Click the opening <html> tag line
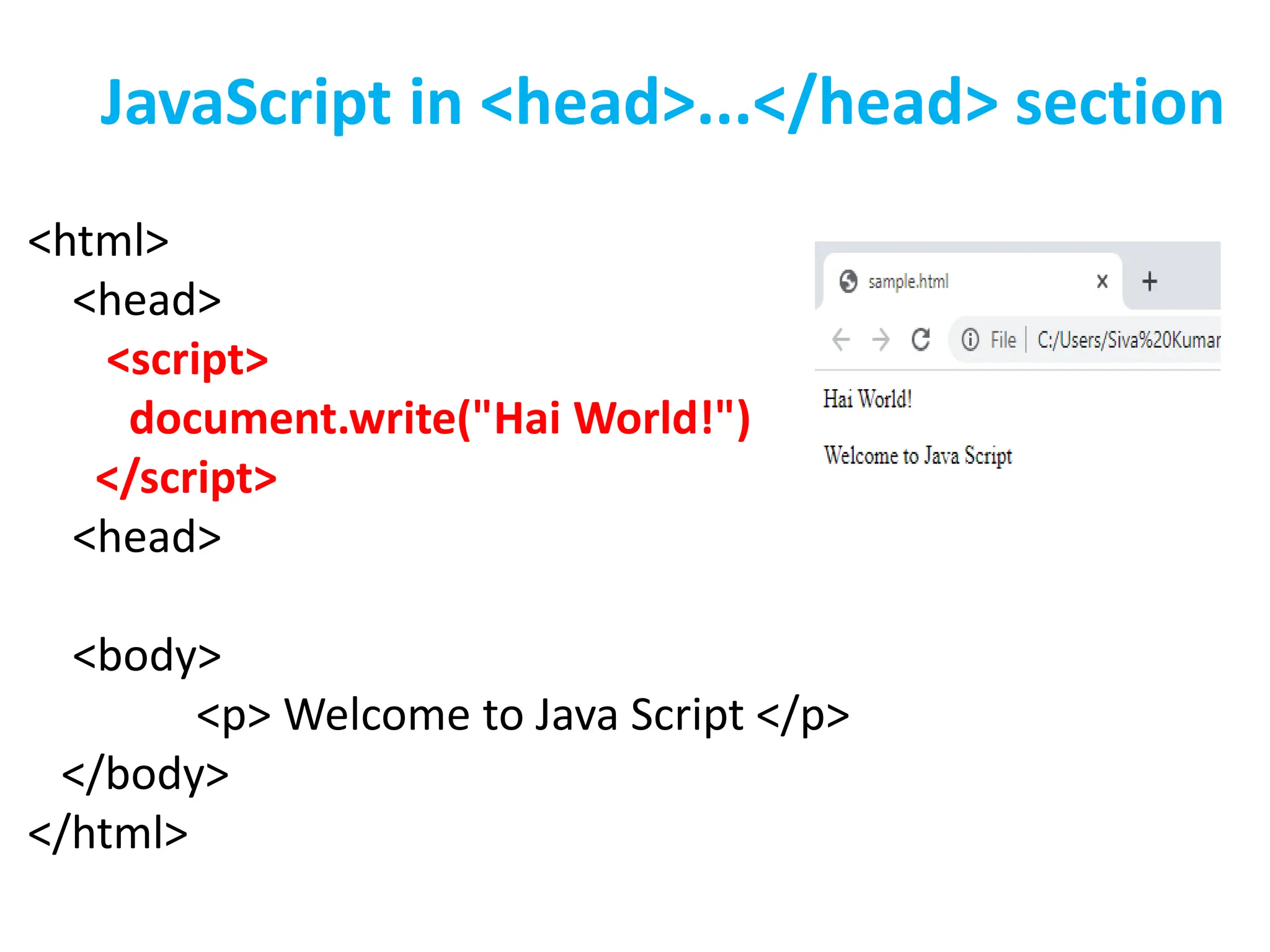Image resolution: width=1270 pixels, height=952 pixels. pyautogui.click(x=99, y=240)
